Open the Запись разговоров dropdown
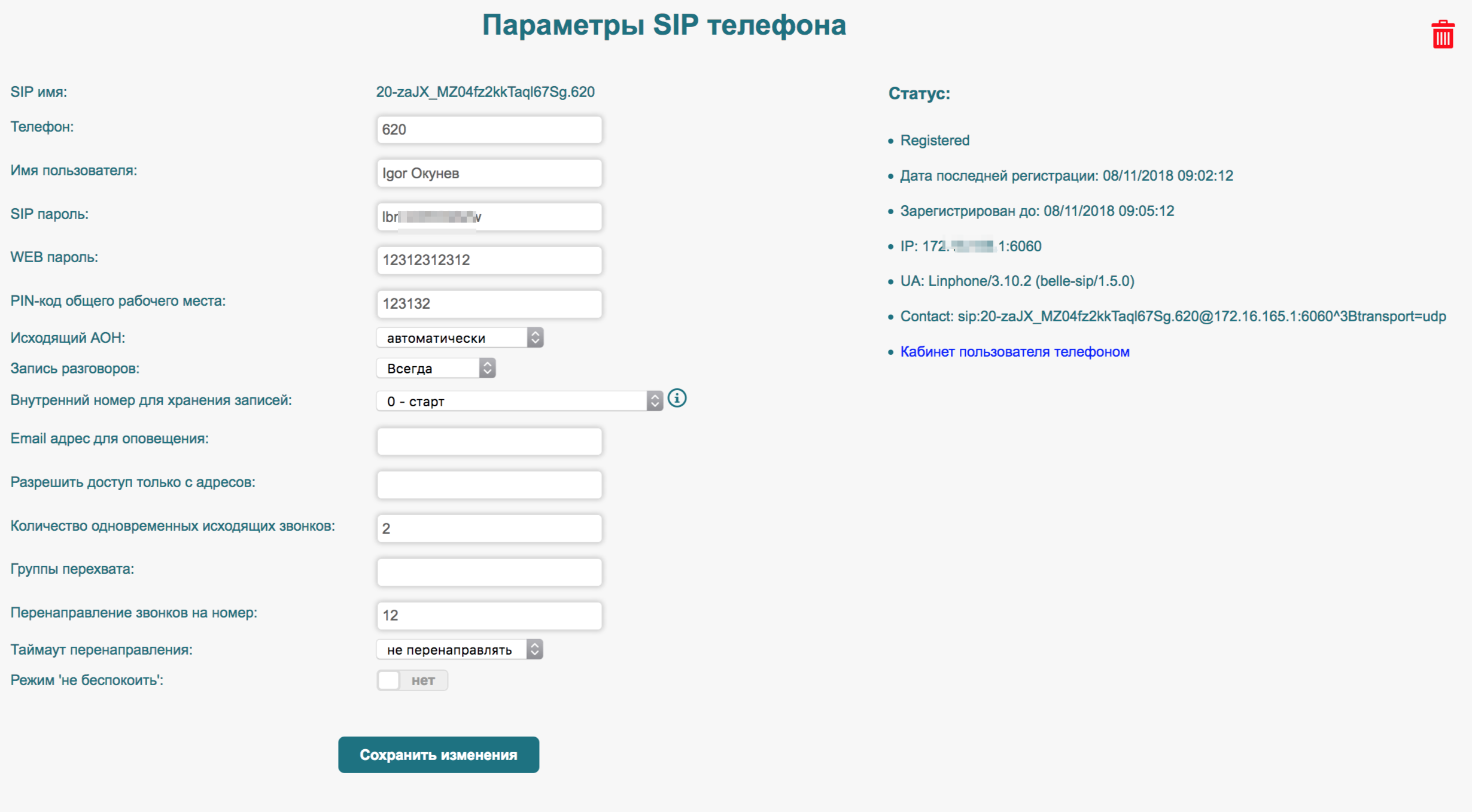 pos(436,369)
